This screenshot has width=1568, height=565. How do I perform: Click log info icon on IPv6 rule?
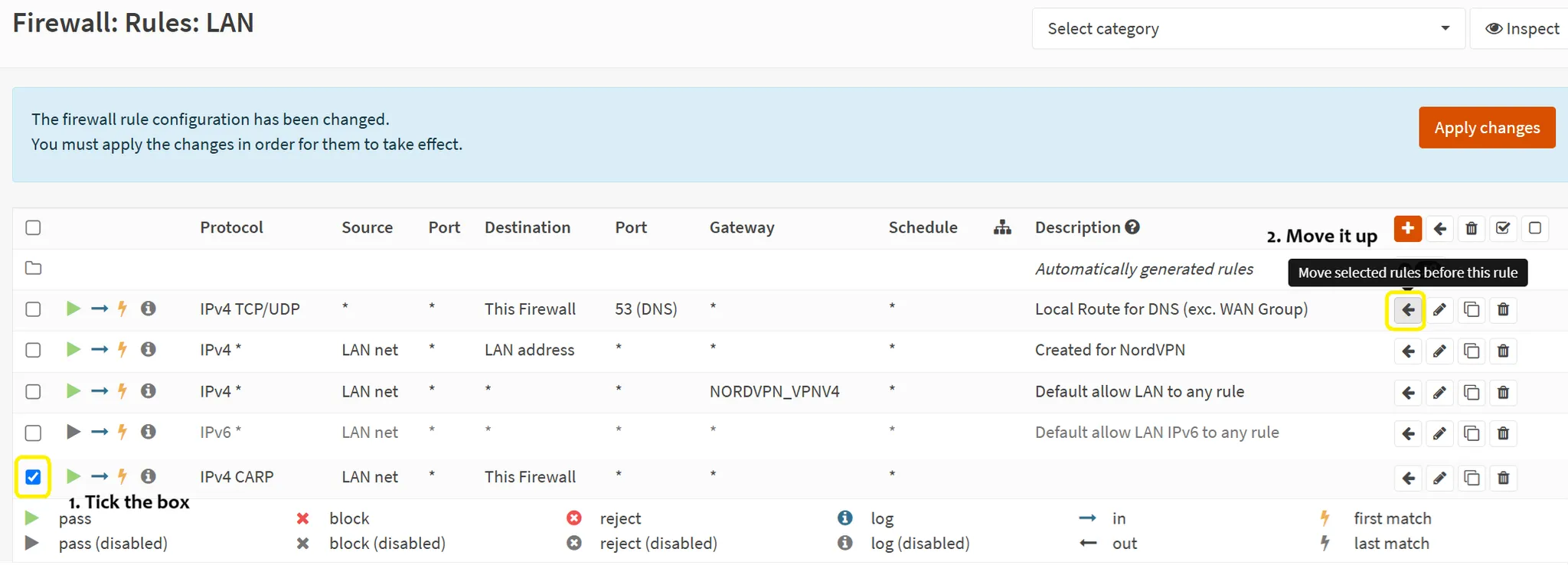149,432
